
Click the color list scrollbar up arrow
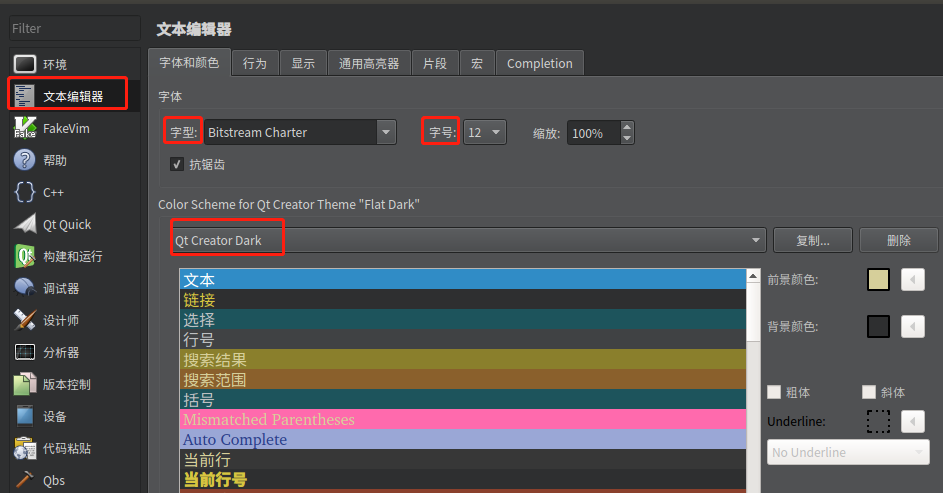point(752,275)
